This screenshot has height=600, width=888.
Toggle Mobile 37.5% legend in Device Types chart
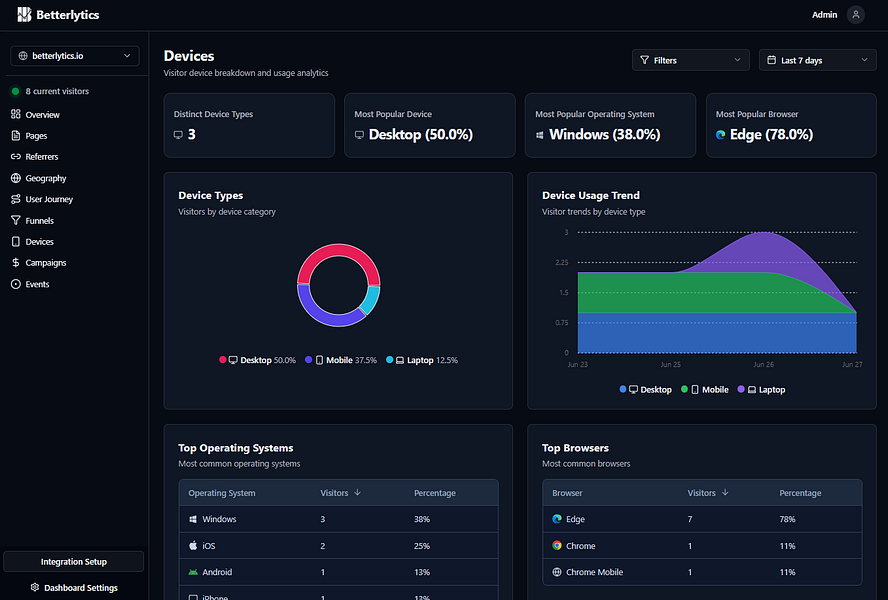341,360
